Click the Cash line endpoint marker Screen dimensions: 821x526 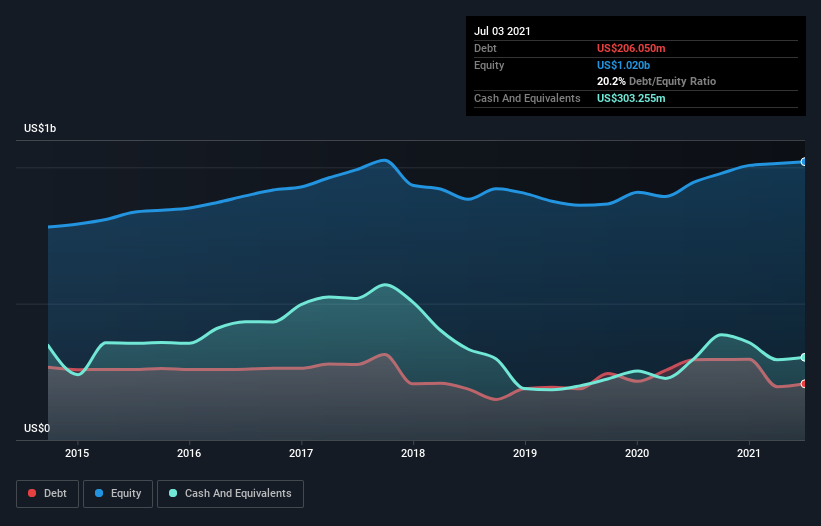click(804, 357)
